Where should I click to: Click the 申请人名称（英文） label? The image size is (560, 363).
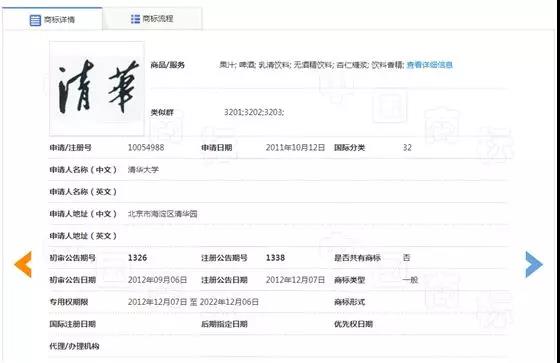click(83, 192)
